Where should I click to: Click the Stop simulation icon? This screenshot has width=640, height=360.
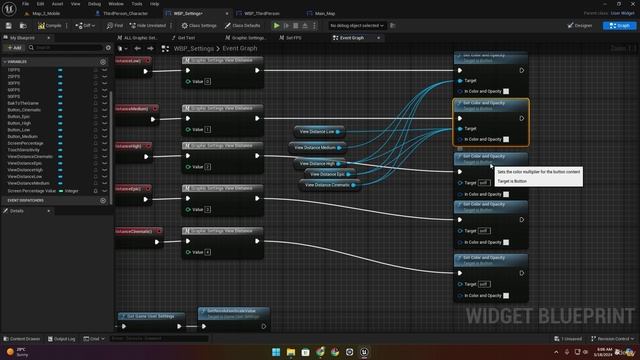coord(296,26)
